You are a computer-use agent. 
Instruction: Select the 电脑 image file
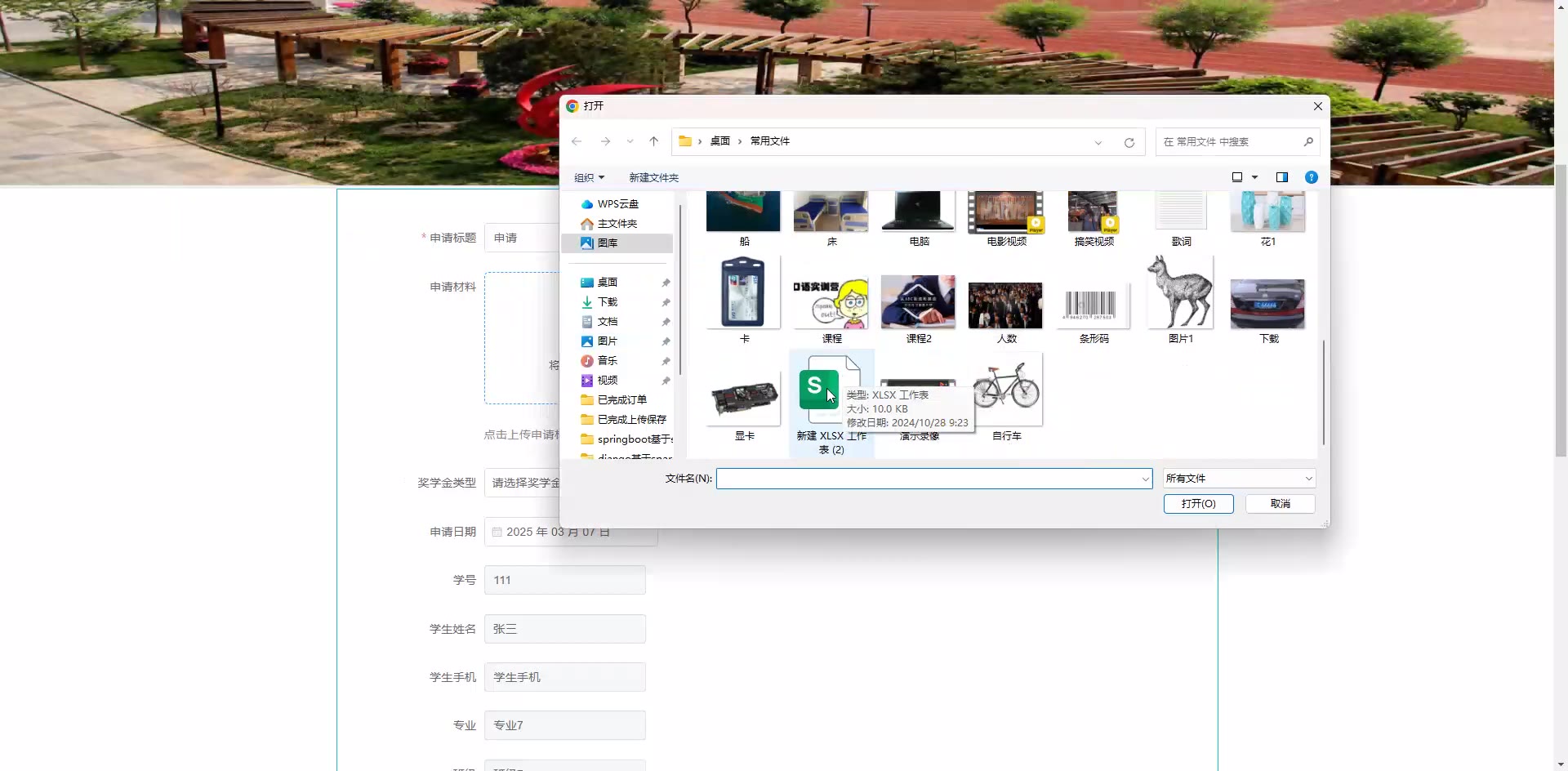pos(919,219)
